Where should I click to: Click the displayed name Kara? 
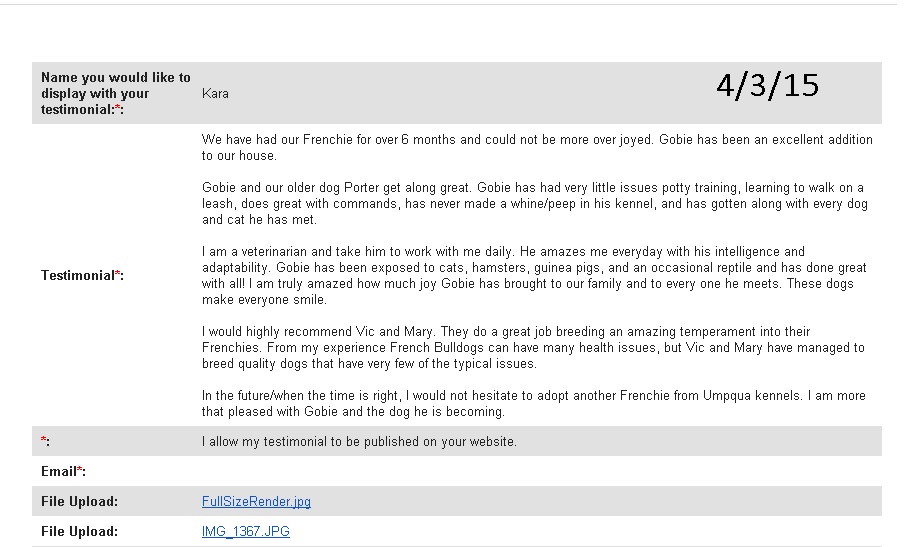pos(215,94)
